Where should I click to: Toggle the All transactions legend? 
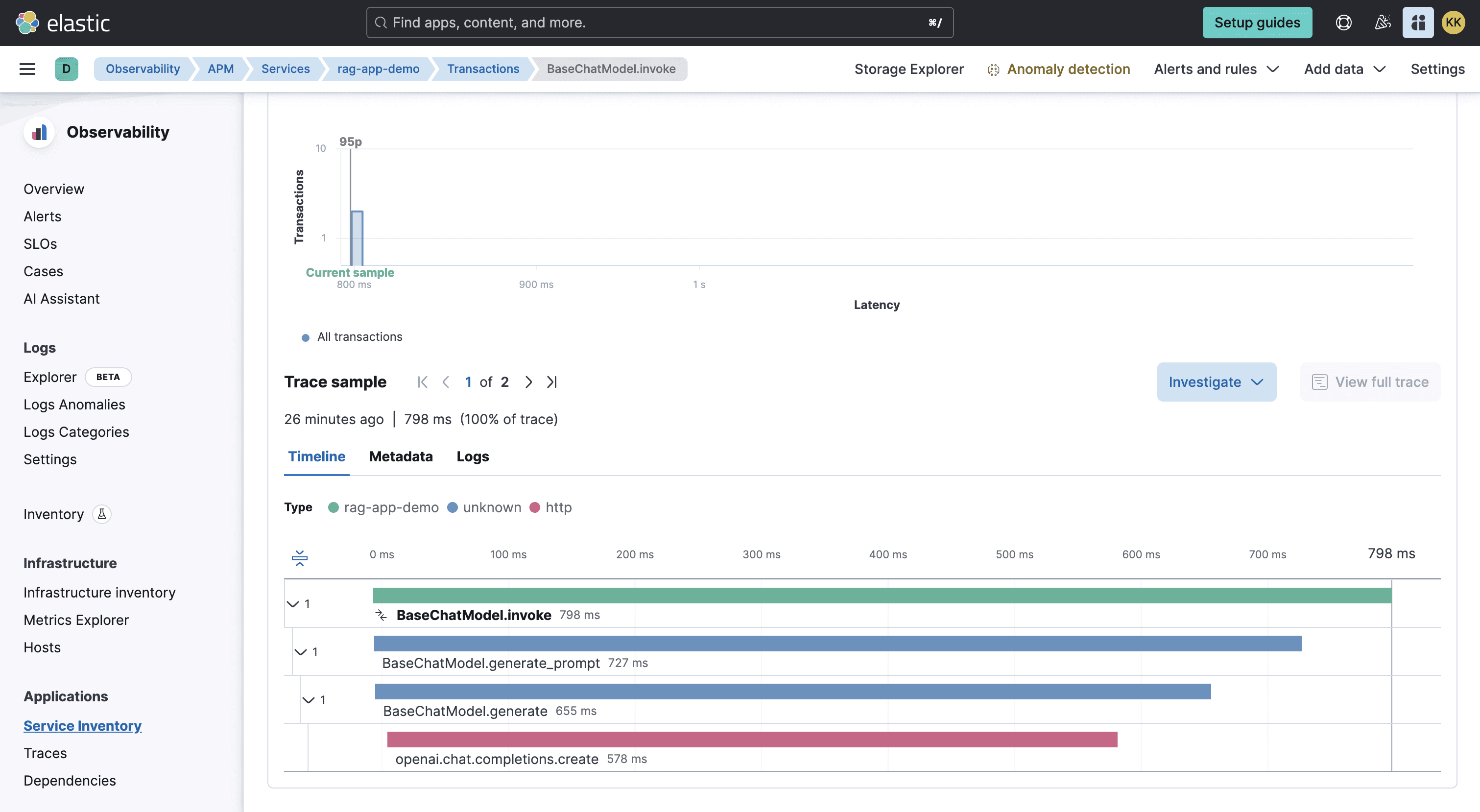click(x=352, y=337)
